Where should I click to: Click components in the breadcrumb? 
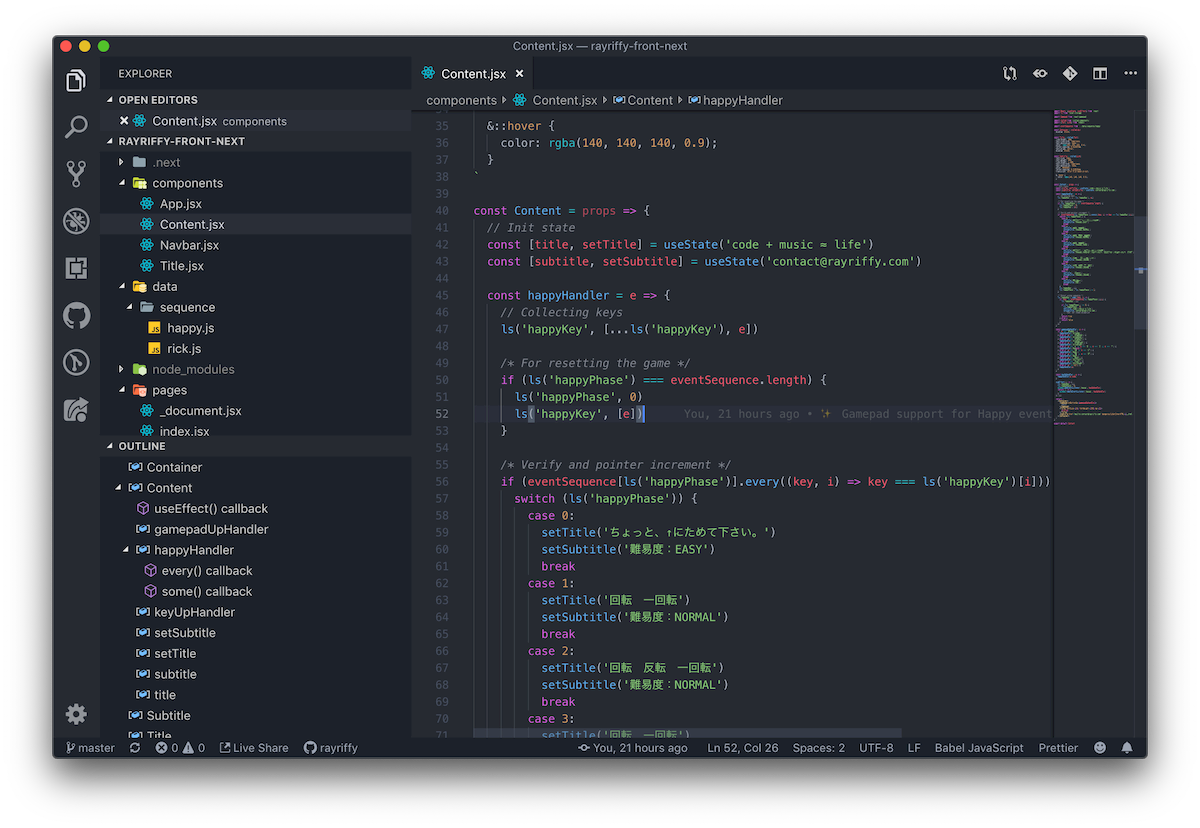click(461, 100)
